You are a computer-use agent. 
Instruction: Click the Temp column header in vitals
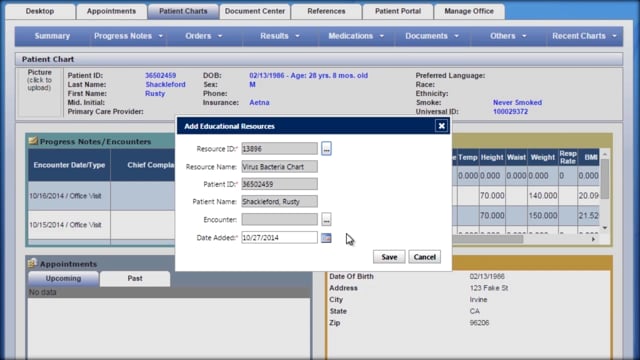tap(467, 157)
